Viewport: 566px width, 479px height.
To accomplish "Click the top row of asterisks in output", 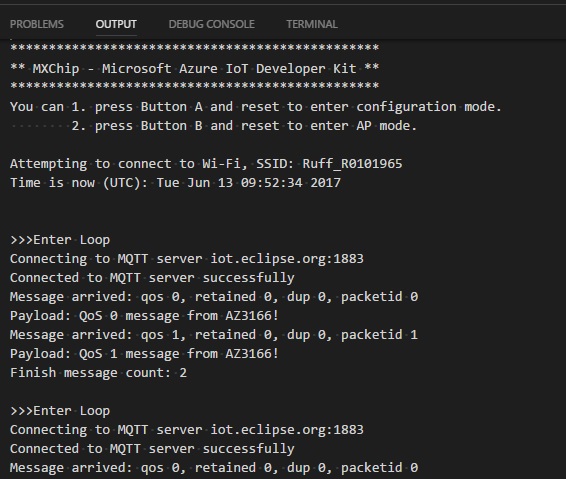I will click(195, 48).
